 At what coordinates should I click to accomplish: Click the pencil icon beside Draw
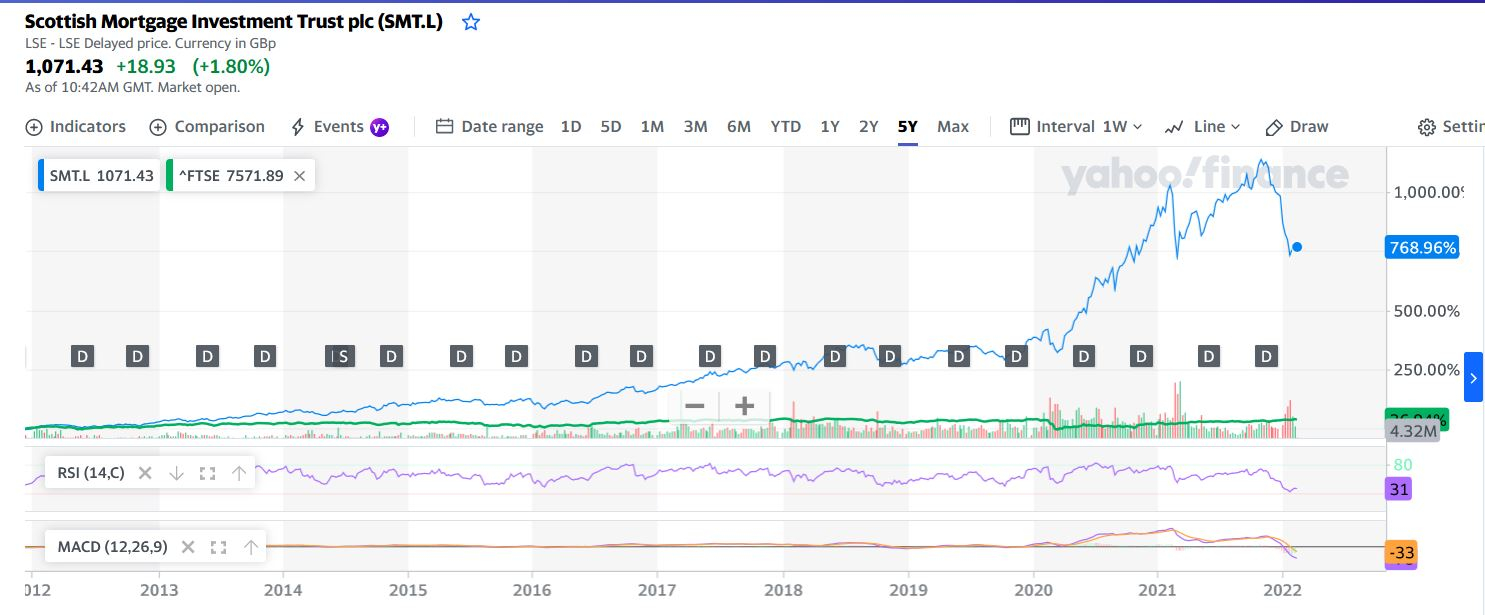(1274, 127)
